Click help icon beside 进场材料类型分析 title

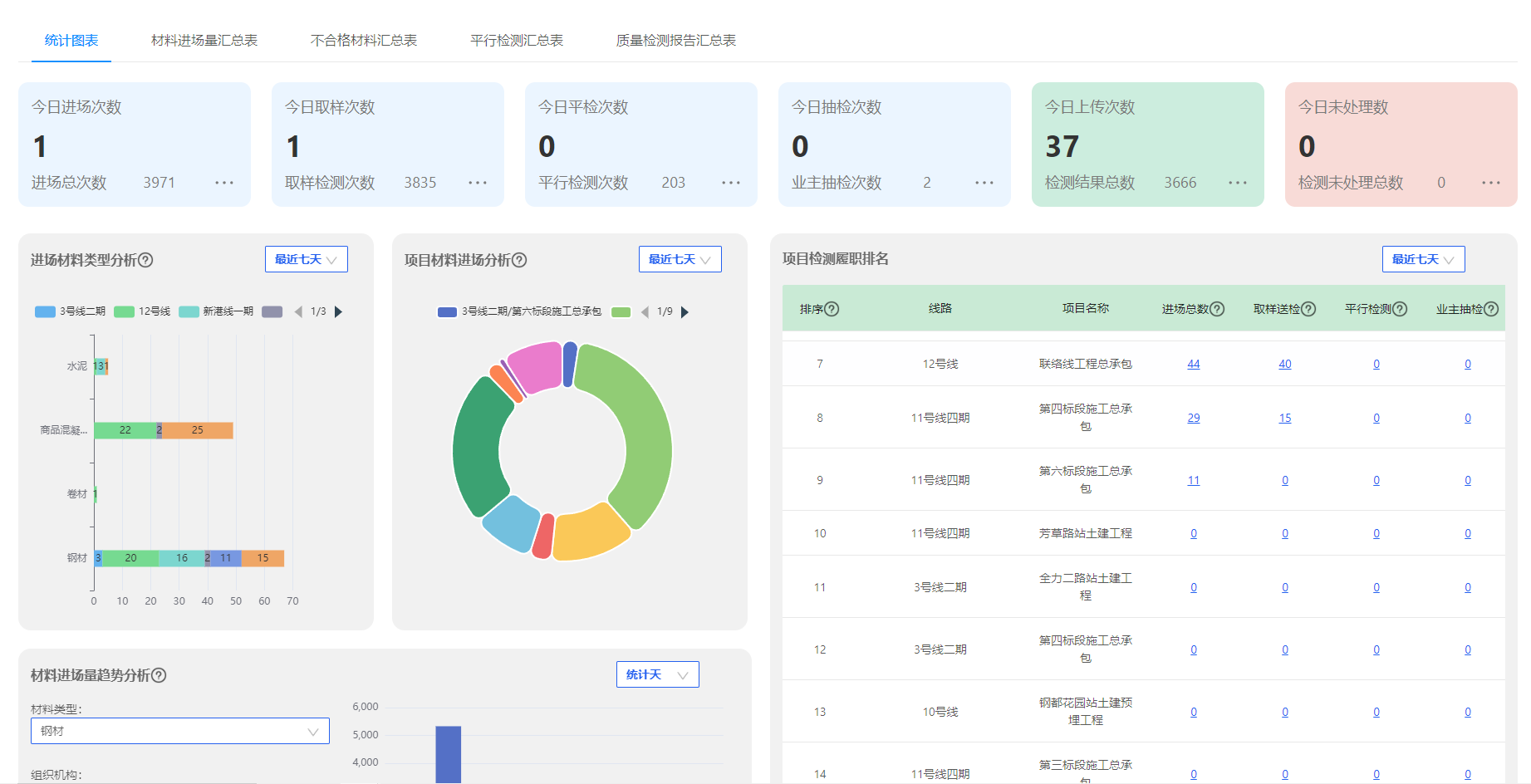[x=145, y=260]
